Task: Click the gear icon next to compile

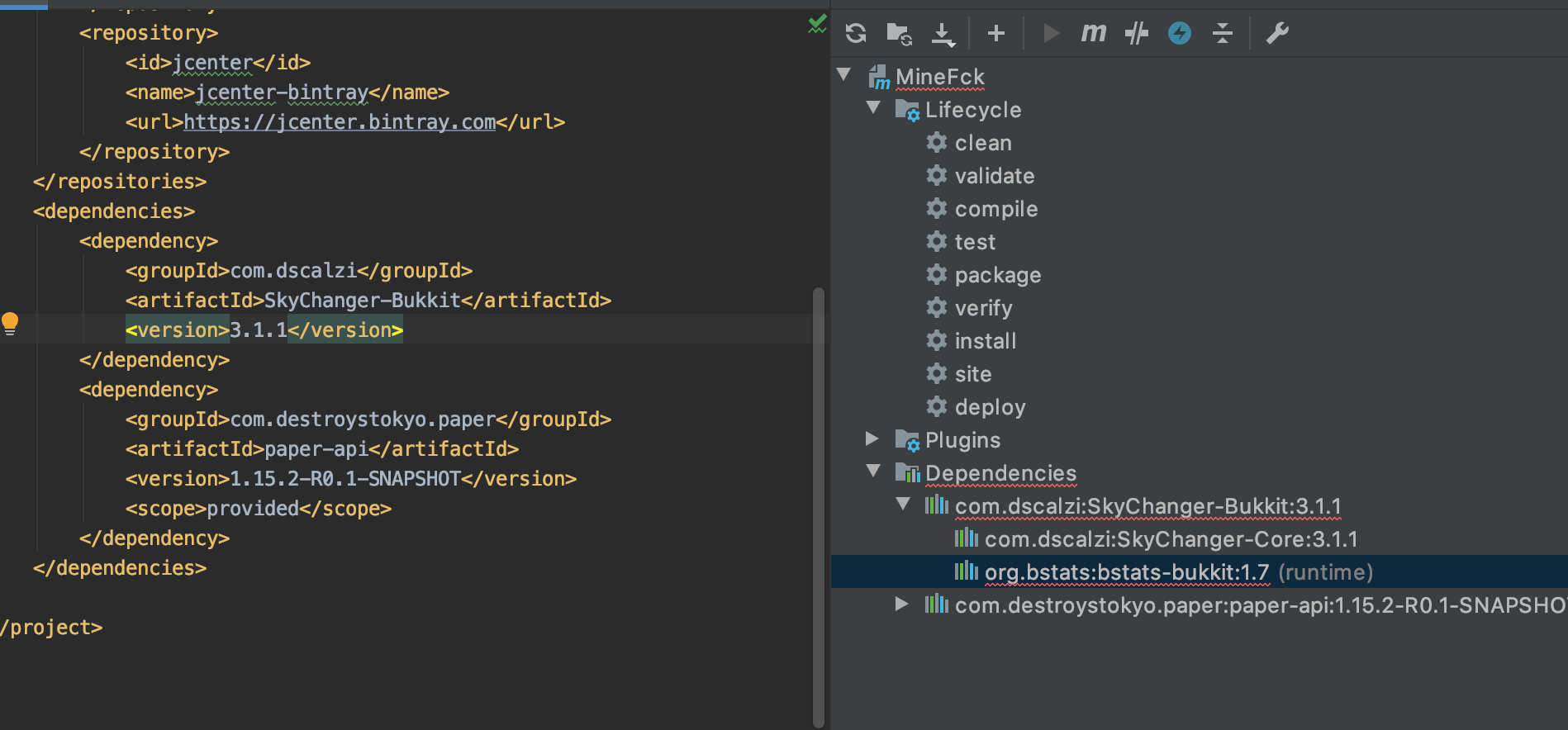Action: tap(937, 208)
